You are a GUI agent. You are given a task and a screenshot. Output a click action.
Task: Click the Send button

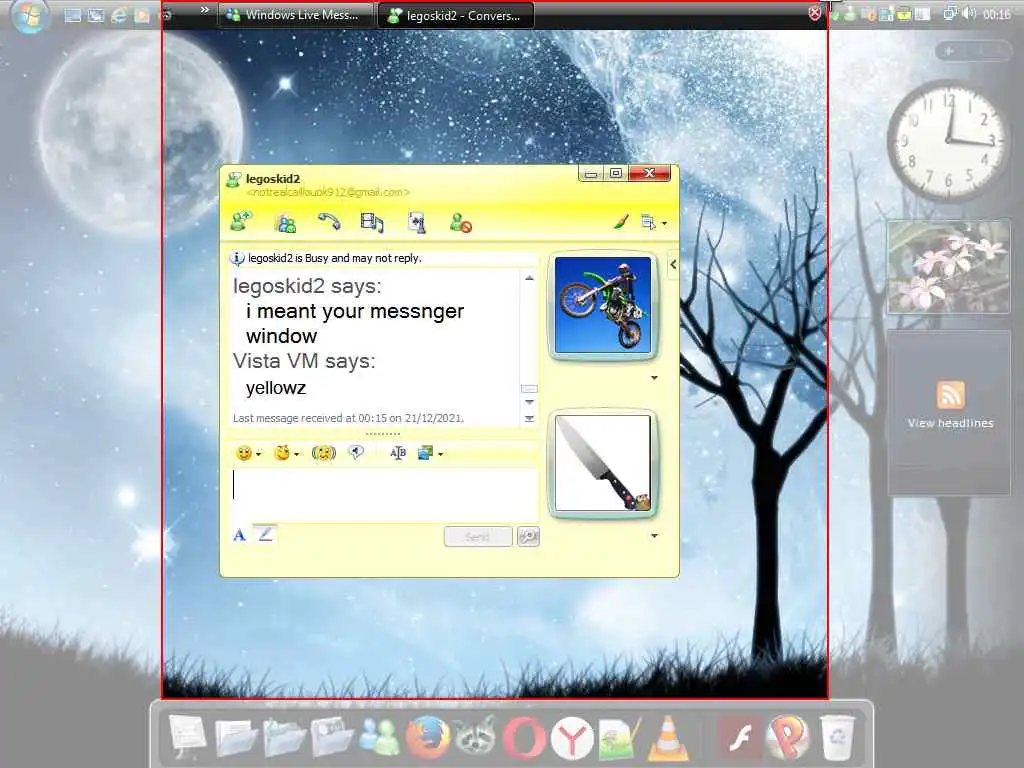pyautogui.click(x=478, y=536)
